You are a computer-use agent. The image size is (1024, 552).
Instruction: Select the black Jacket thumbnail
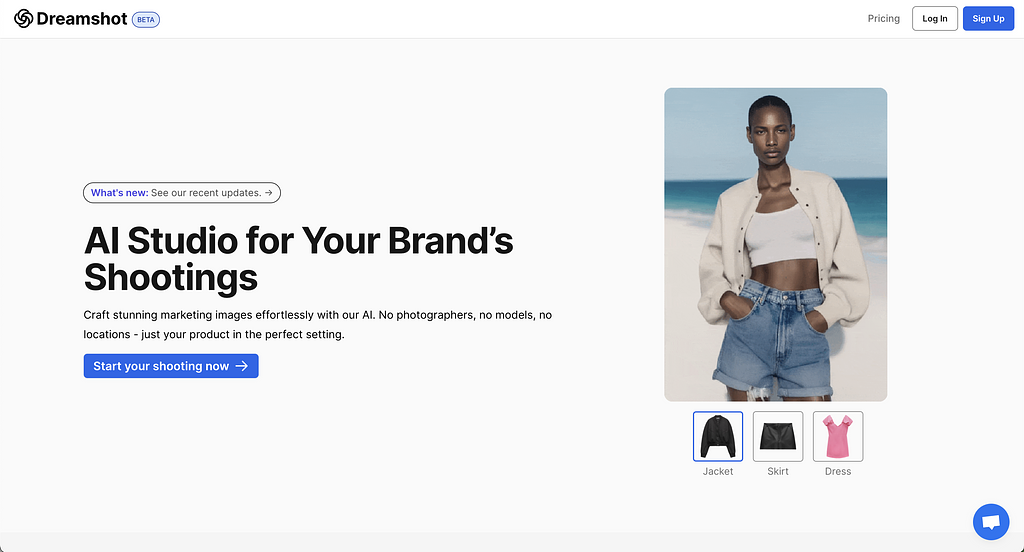[718, 436]
